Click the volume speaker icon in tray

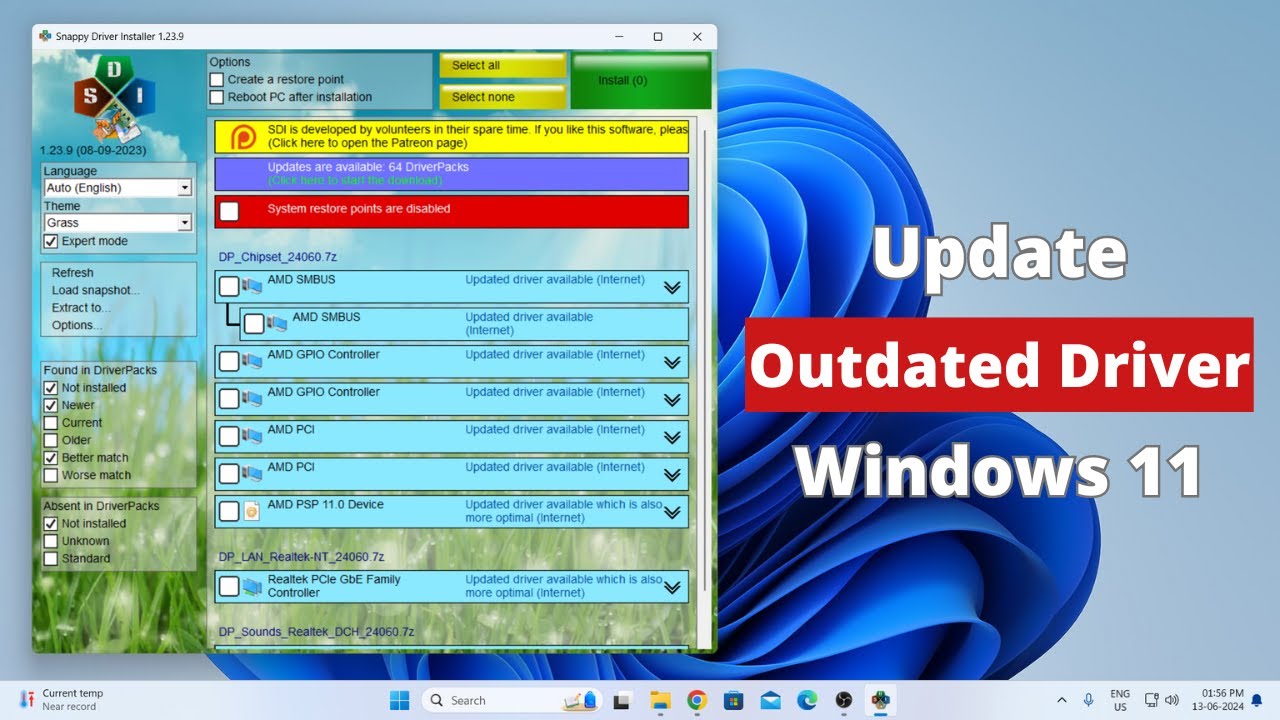point(1172,700)
